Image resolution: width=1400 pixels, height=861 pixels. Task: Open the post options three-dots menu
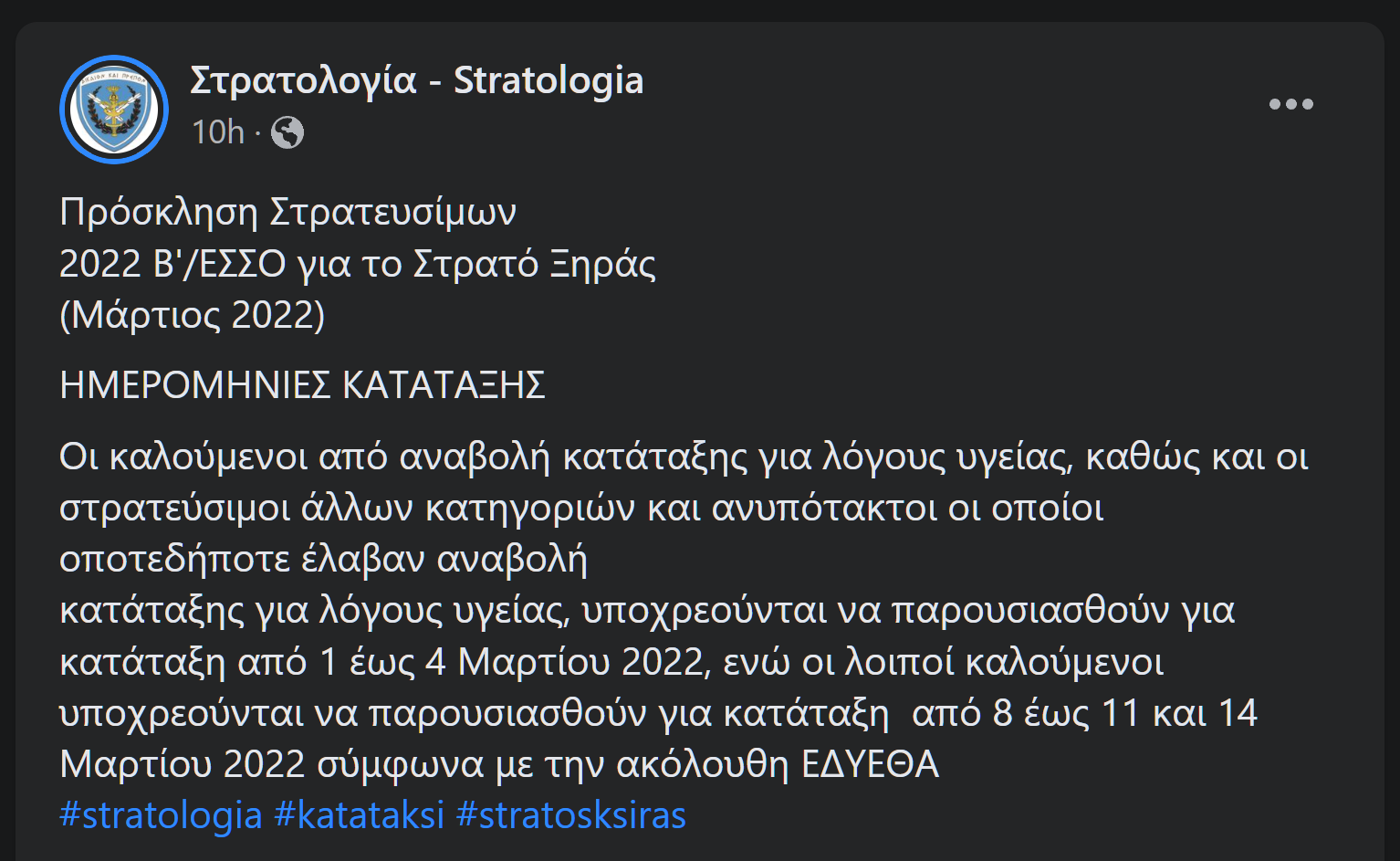tap(1290, 104)
